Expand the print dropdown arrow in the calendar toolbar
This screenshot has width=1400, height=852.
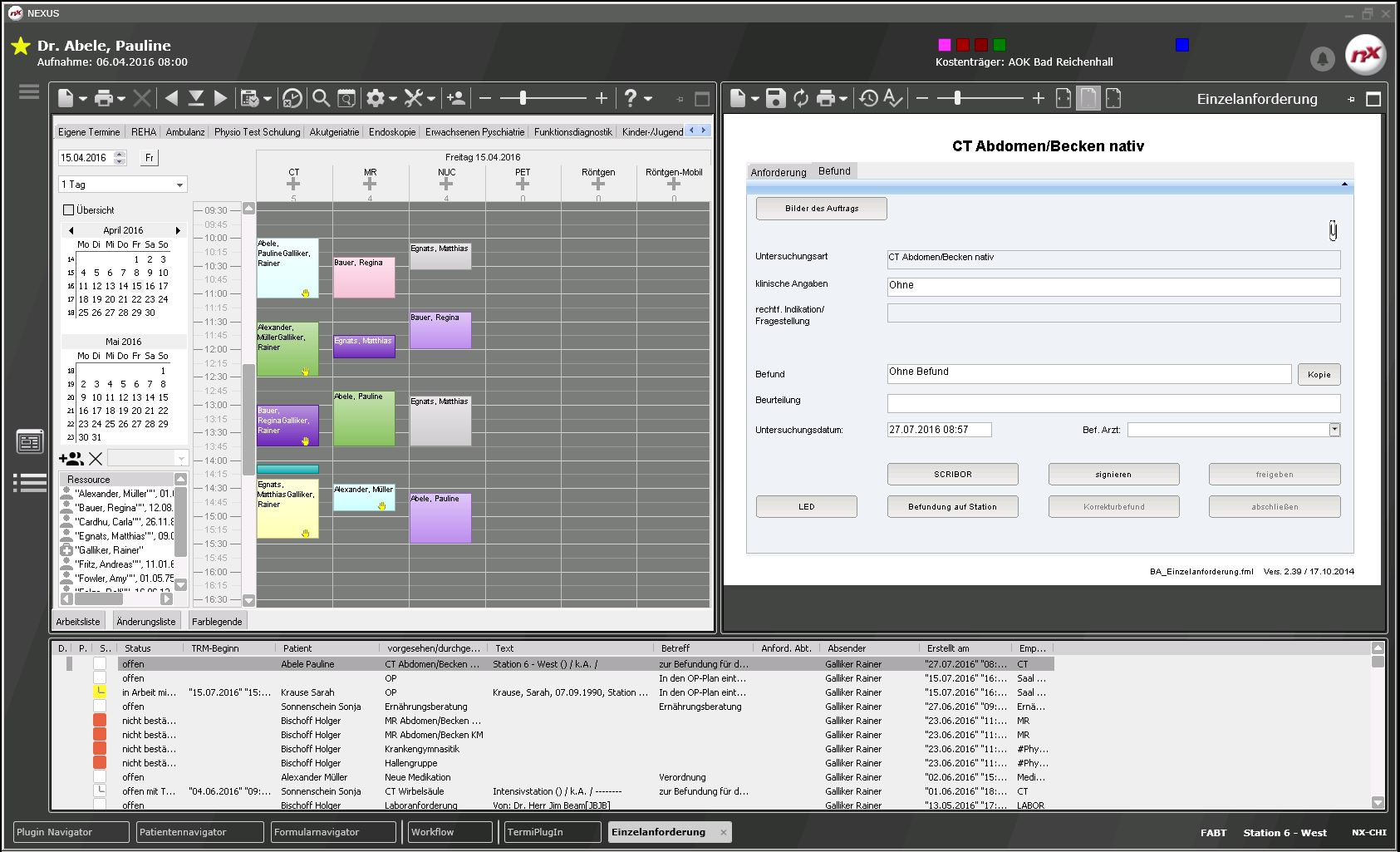(121, 99)
